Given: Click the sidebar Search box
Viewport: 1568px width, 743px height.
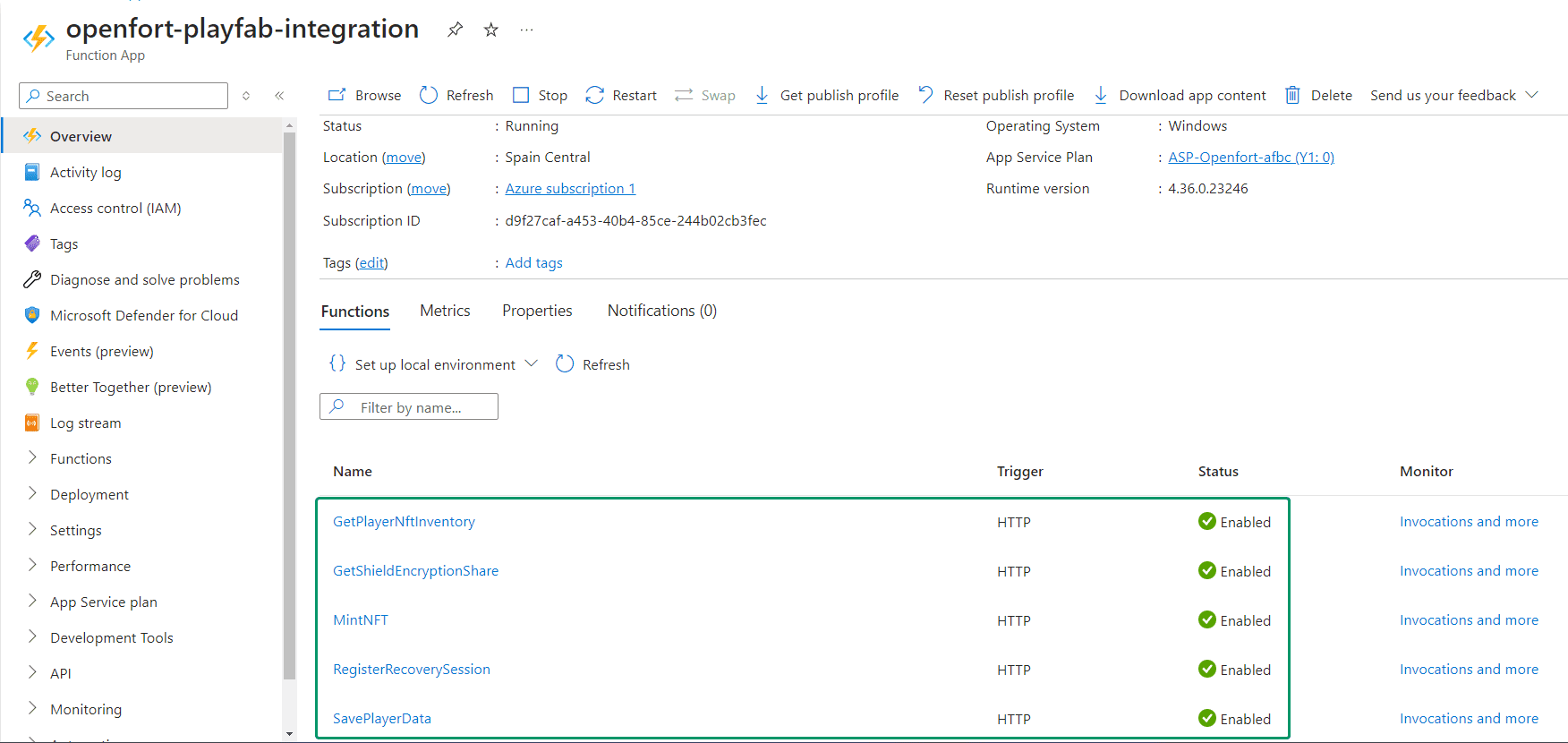Looking at the screenshot, I should pos(124,96).
